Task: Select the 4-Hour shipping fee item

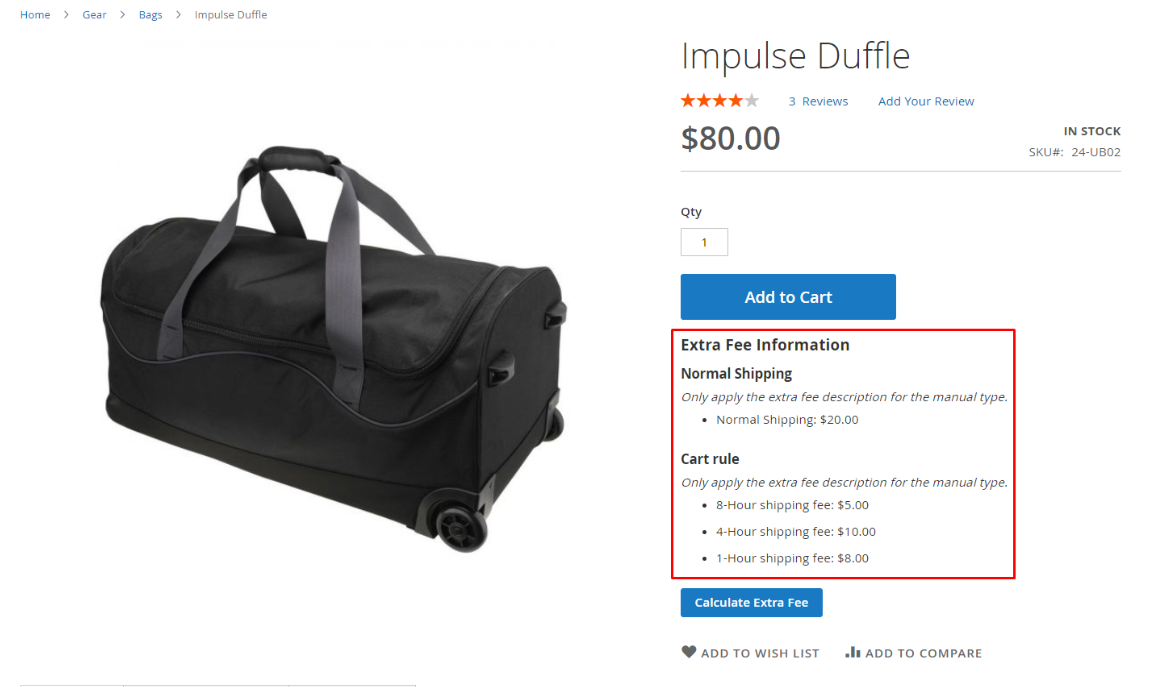Action: pyautogui.click(x=795, y=532)
